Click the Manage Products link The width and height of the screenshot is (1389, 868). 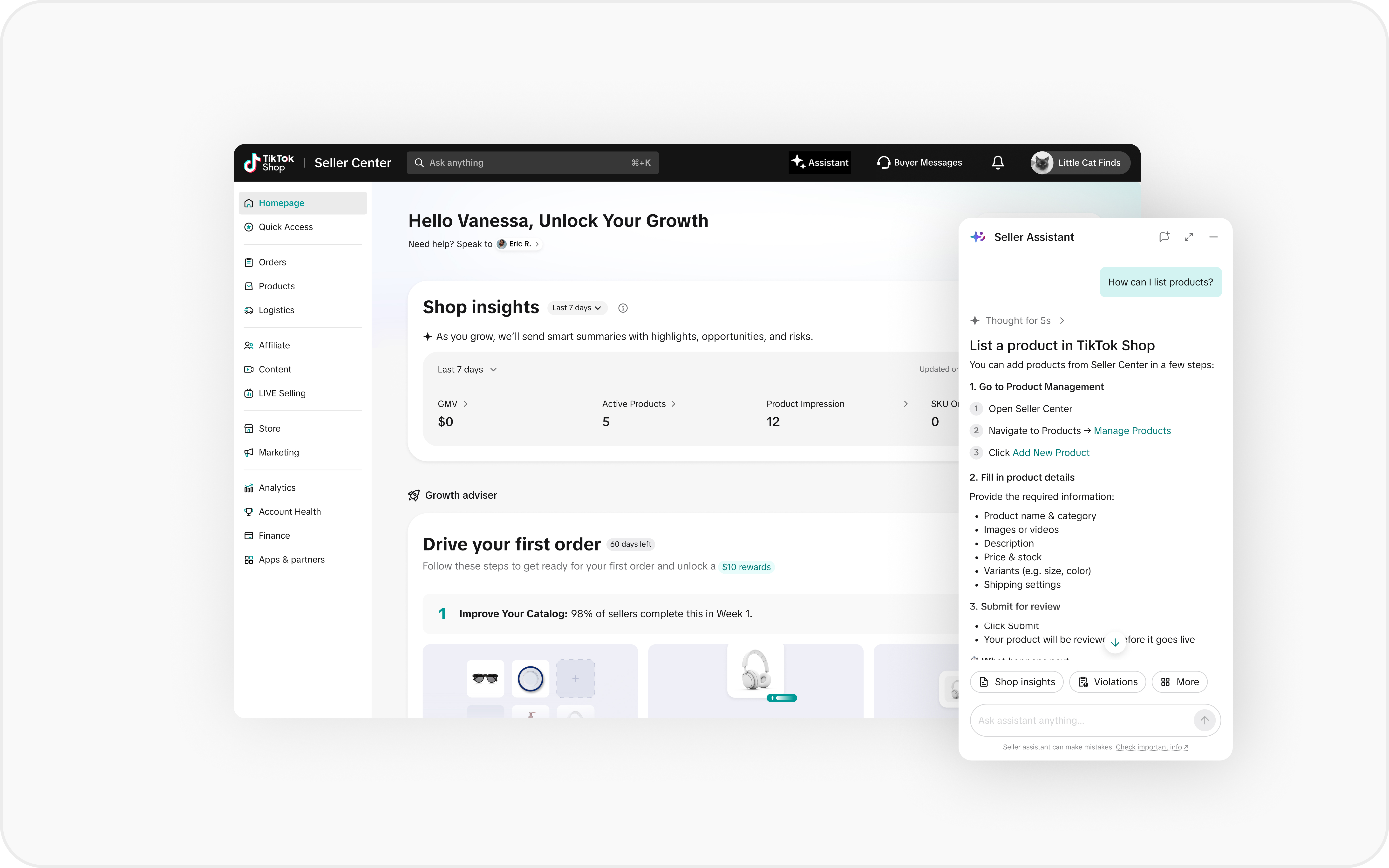click(x=1132, y=431)
